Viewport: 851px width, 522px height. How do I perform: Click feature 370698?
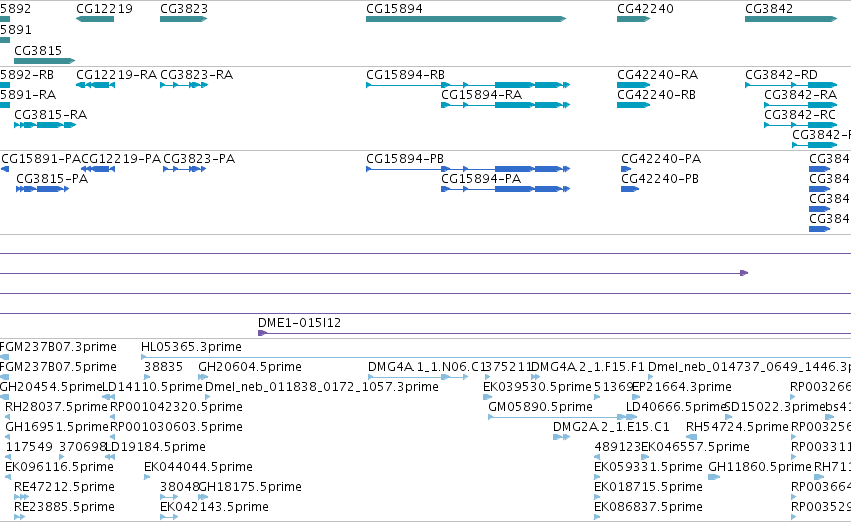pos(82,447)
